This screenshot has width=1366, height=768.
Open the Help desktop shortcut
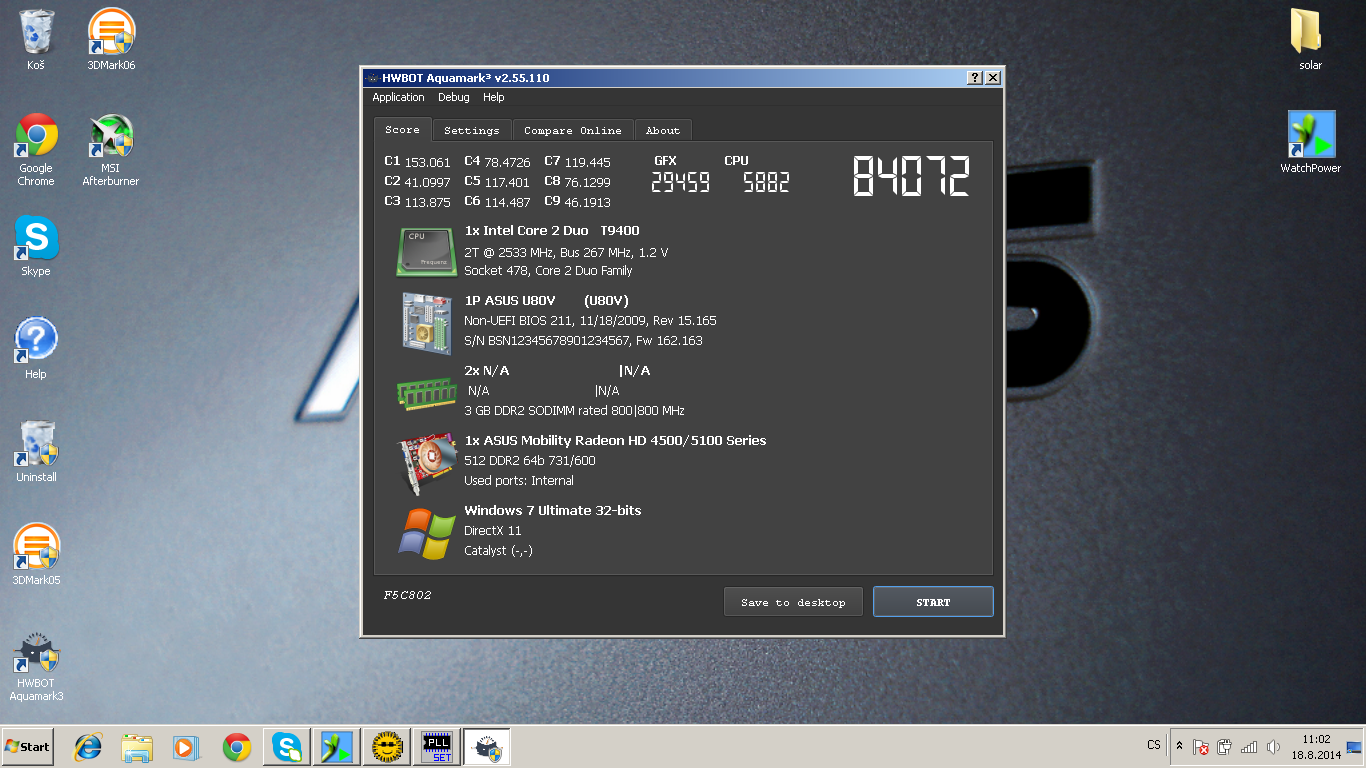coord(36,349)
